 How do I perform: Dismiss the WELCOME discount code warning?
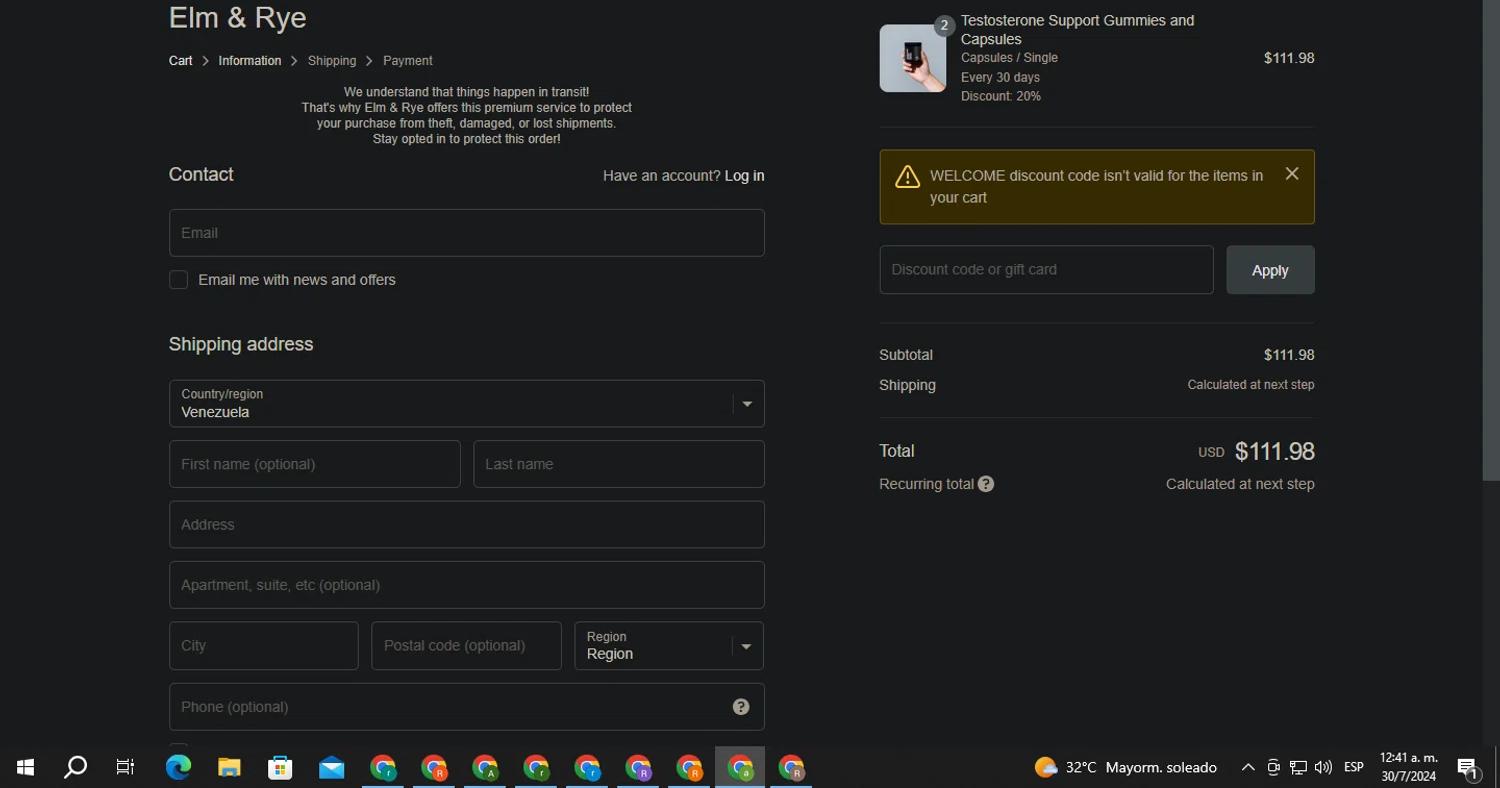(x=1292, y=174)
